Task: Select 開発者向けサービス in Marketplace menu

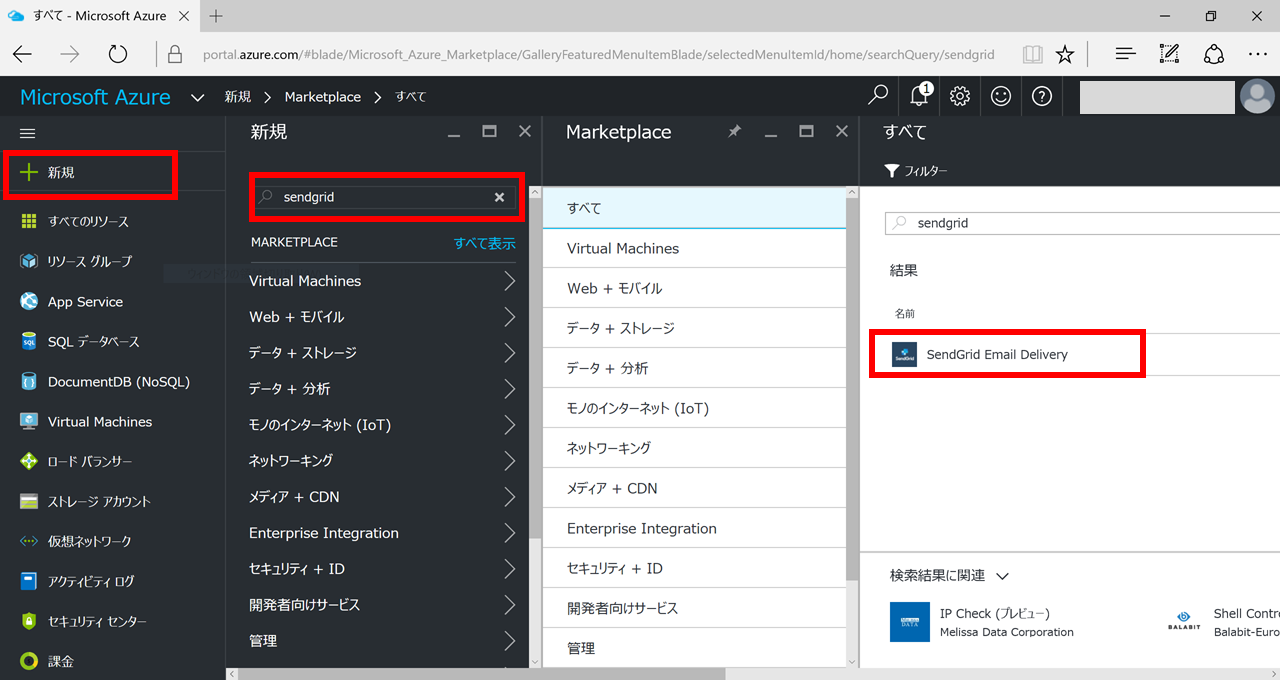Action: pos(694,608)
